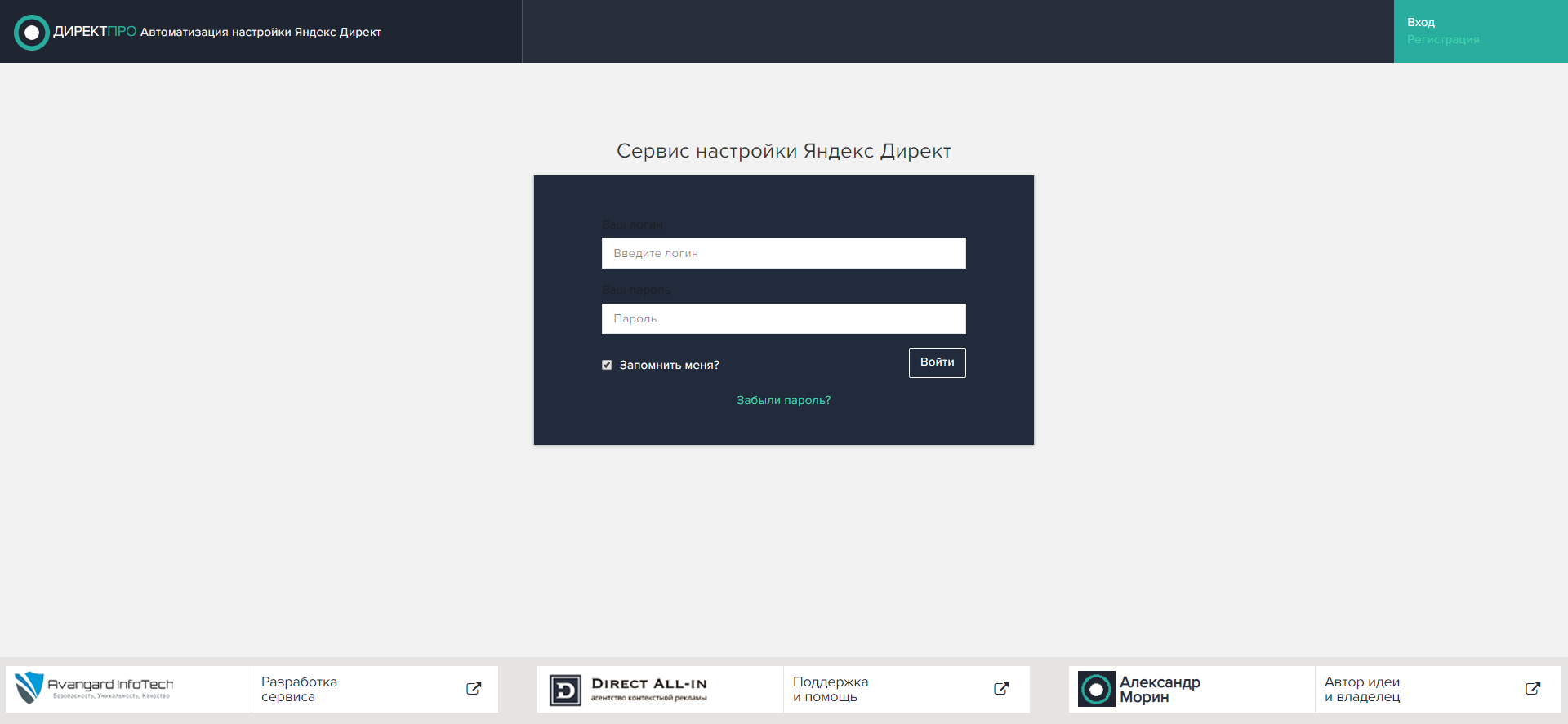Open the Автор идеи и владелец link text
This screenshot has width=1568, height=724.
1362,689
